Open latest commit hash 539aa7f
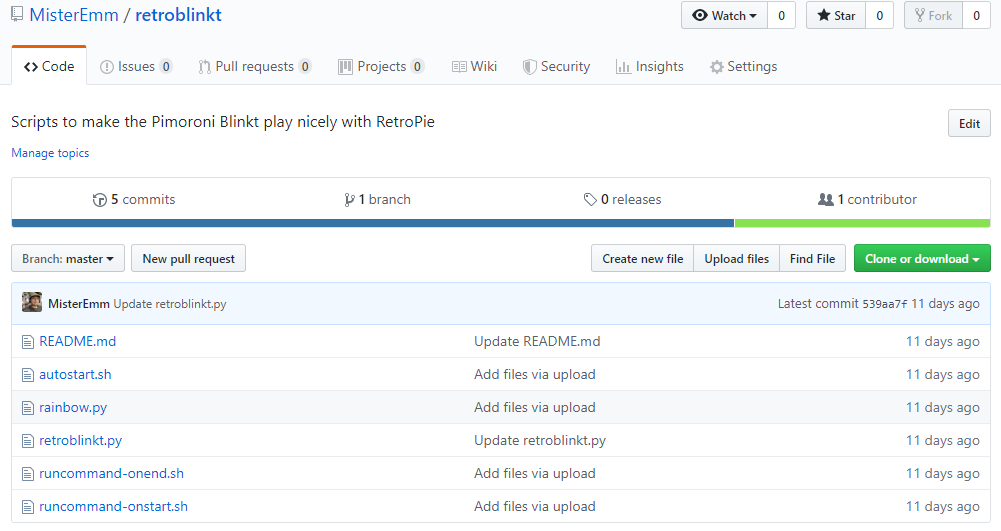Viewport: 1001px width, 531px height. (x=884, y=304)
